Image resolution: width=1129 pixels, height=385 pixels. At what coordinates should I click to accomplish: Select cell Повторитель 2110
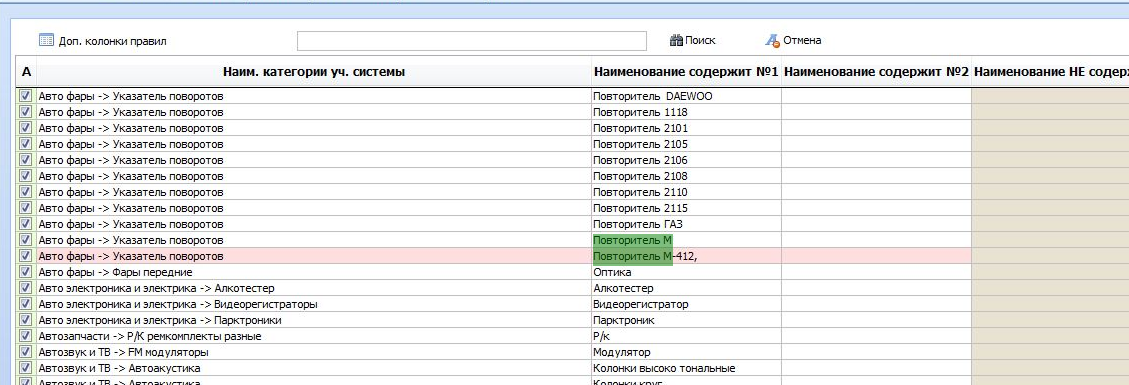[x=686, y=192]
